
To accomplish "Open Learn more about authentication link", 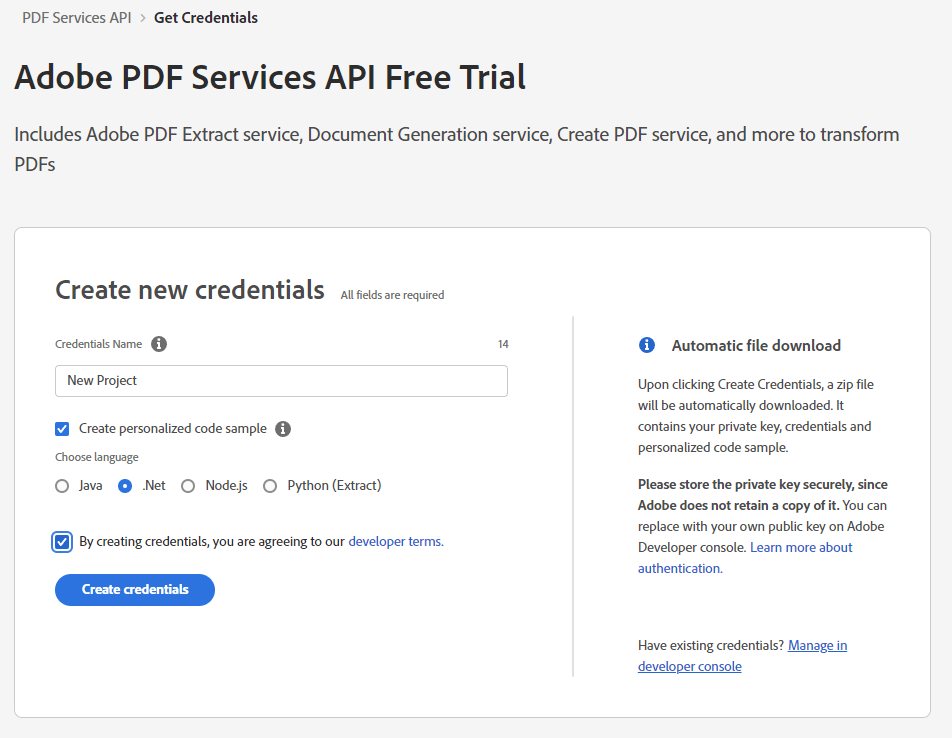I will [x=745, y=558].
